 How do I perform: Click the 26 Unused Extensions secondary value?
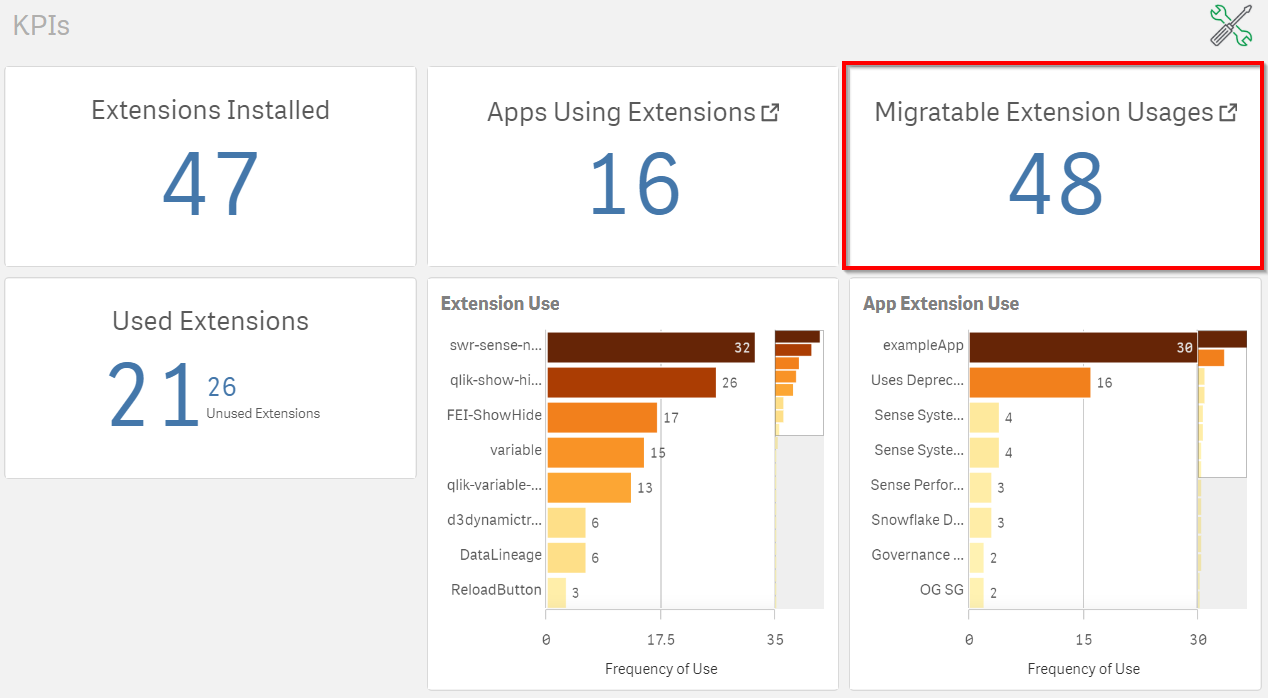click(x=222, y=387)
